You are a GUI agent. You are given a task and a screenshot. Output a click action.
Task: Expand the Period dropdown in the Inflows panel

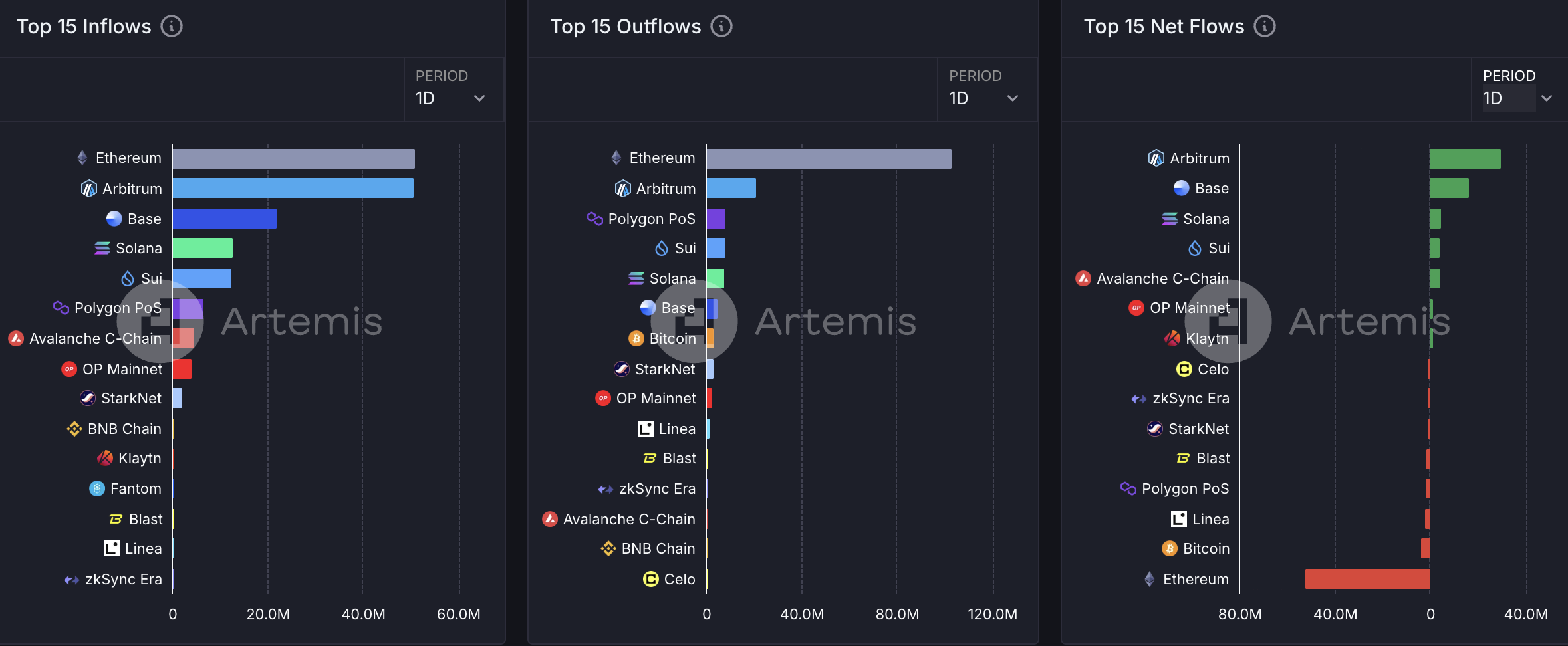tap(454, 89)
